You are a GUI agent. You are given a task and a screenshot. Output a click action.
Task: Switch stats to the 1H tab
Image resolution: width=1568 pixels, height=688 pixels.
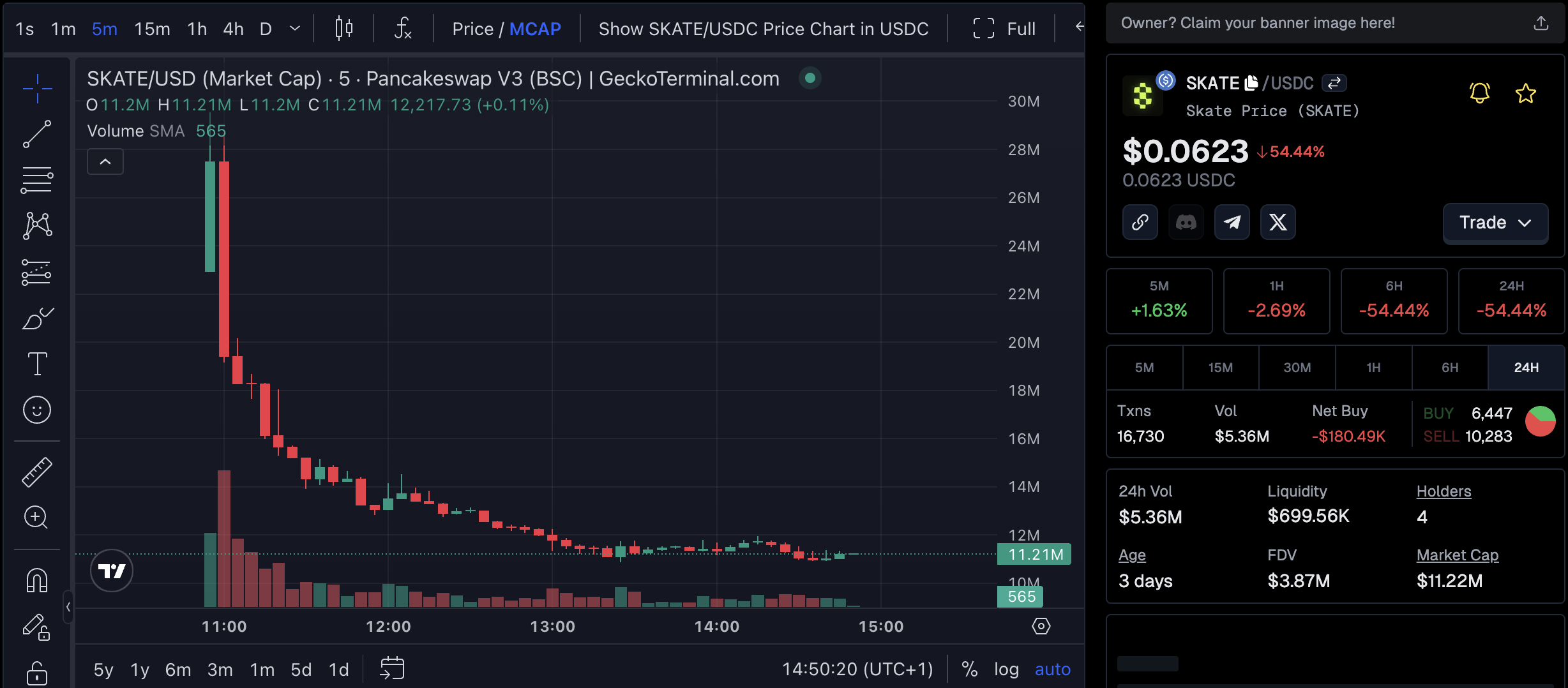pyautogui.click(x=1373, y=368)
